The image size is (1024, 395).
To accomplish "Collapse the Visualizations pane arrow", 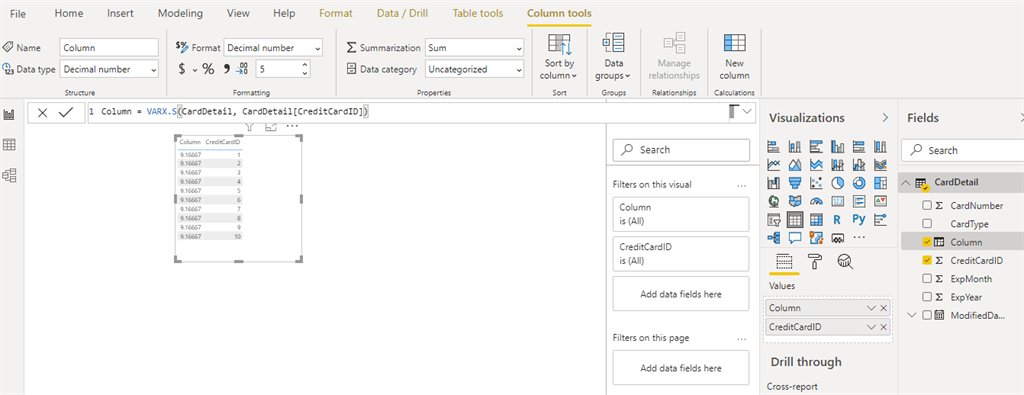I will pos(885,118).
